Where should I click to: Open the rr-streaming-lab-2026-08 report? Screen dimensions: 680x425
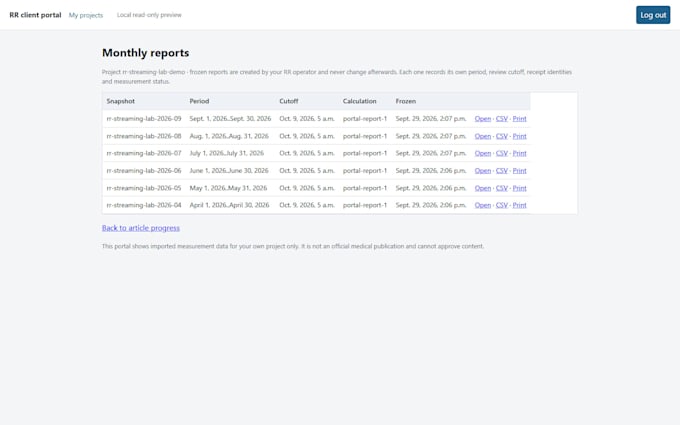click(483, 136)
